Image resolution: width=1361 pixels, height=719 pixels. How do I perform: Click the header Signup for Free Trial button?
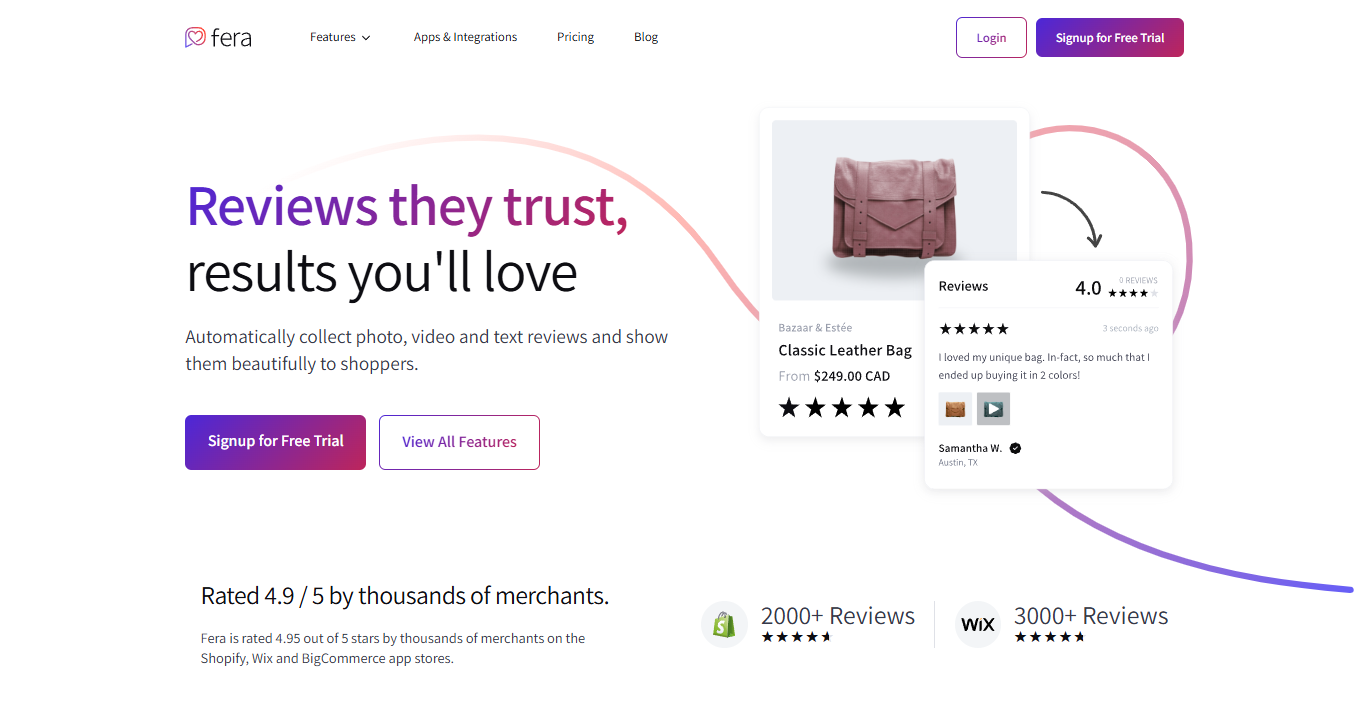click(x=1109, y=38)
